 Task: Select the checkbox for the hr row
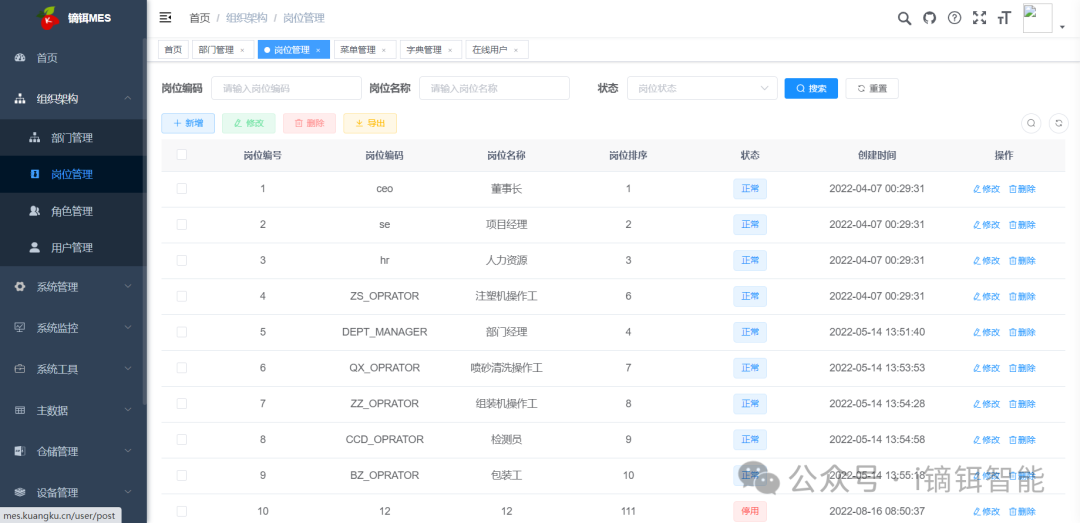click(x=181, y=260)
